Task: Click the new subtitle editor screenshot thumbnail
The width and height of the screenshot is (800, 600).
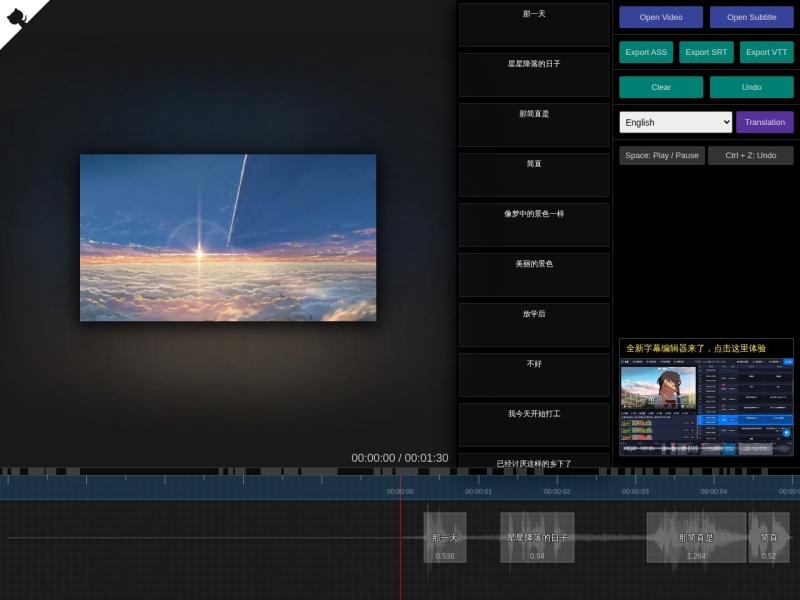Action: tap(706, 407)
